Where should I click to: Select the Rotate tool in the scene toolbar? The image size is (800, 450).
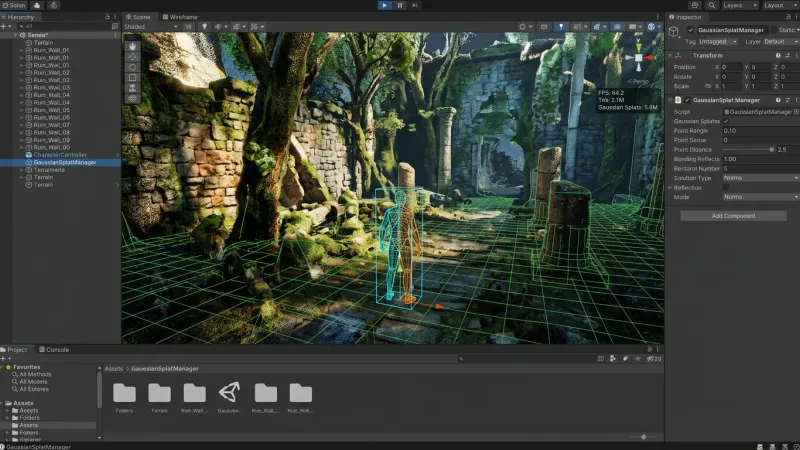point(133,67)
